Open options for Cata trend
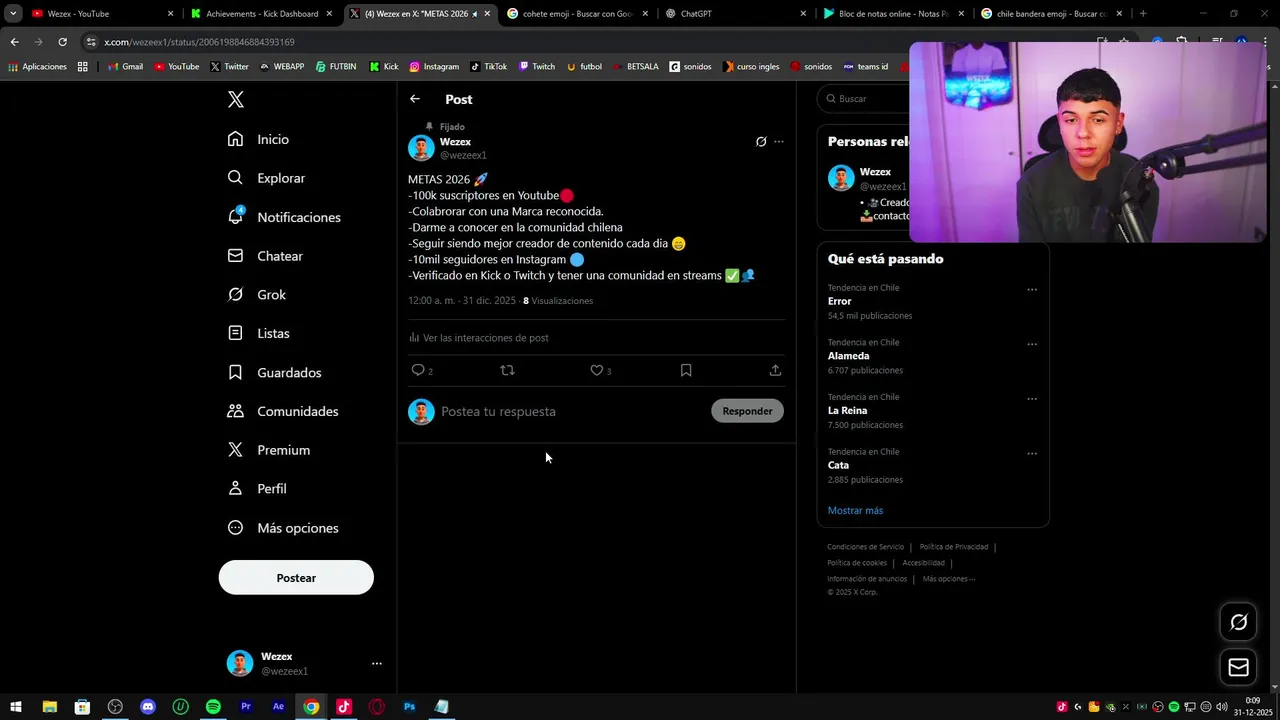 (1032, 453)
